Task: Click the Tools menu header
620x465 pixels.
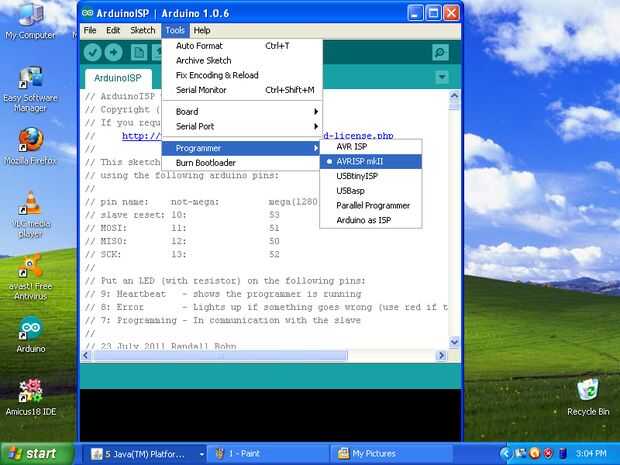Action: pos(175,30)
